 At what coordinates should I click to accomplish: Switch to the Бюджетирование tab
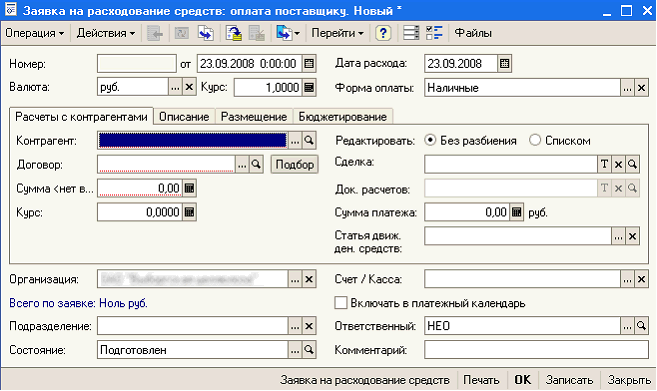pyautogui.click(x=343, y=117)
